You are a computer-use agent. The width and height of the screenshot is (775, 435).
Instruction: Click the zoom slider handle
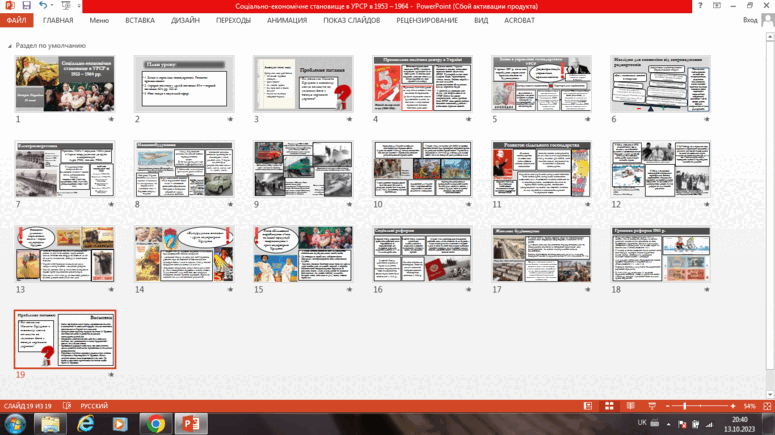coord(685,406)
